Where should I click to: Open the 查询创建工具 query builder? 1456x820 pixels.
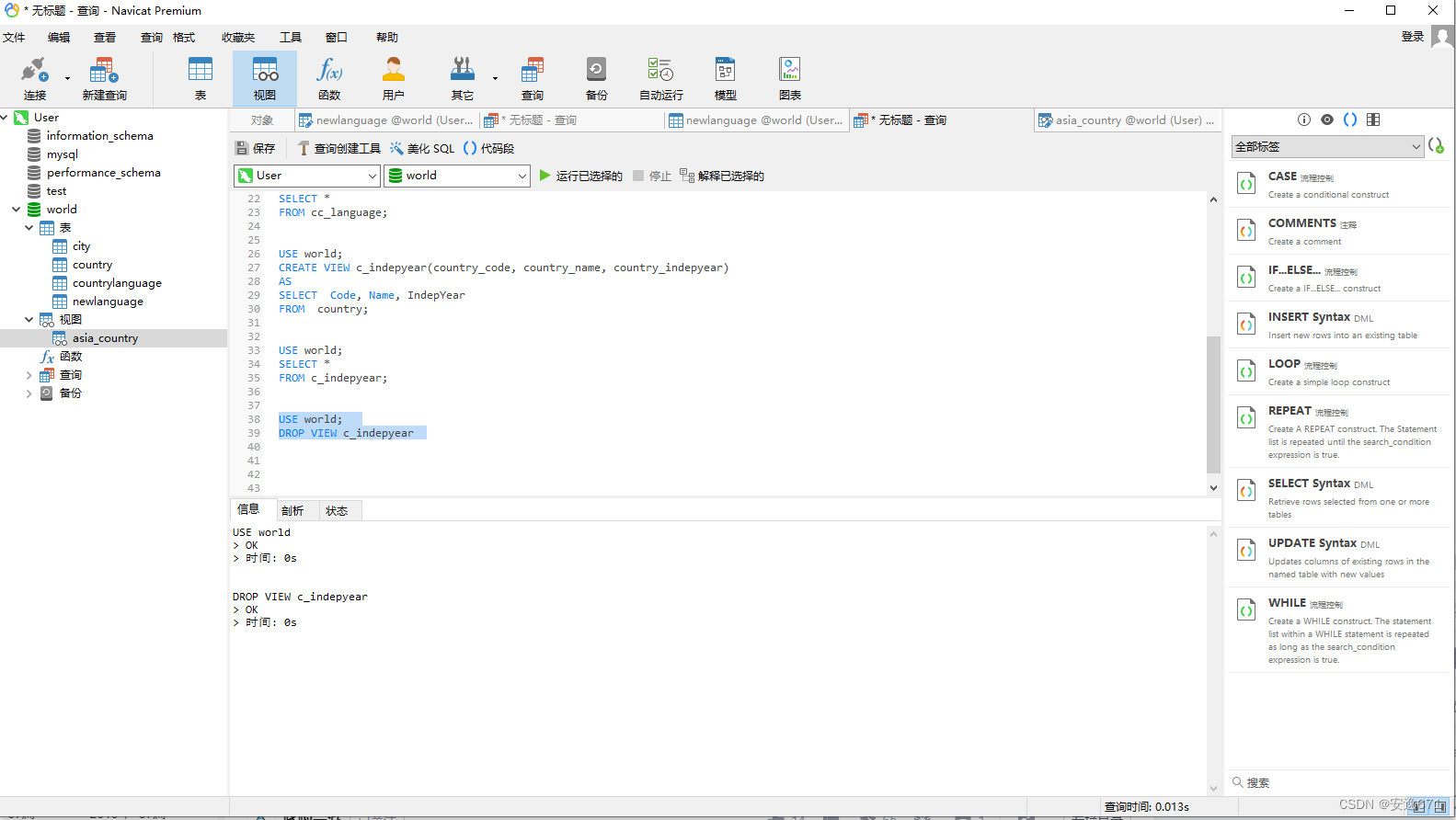[x=338, y=148]
